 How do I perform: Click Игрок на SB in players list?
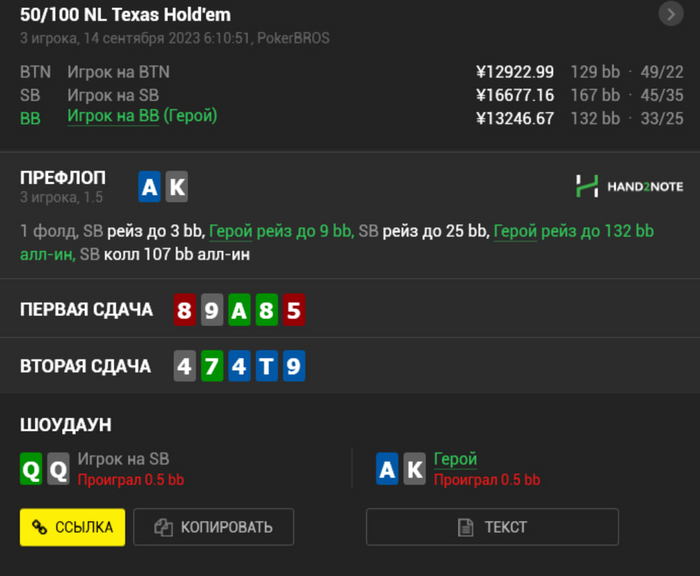click(x=113, y=95)
